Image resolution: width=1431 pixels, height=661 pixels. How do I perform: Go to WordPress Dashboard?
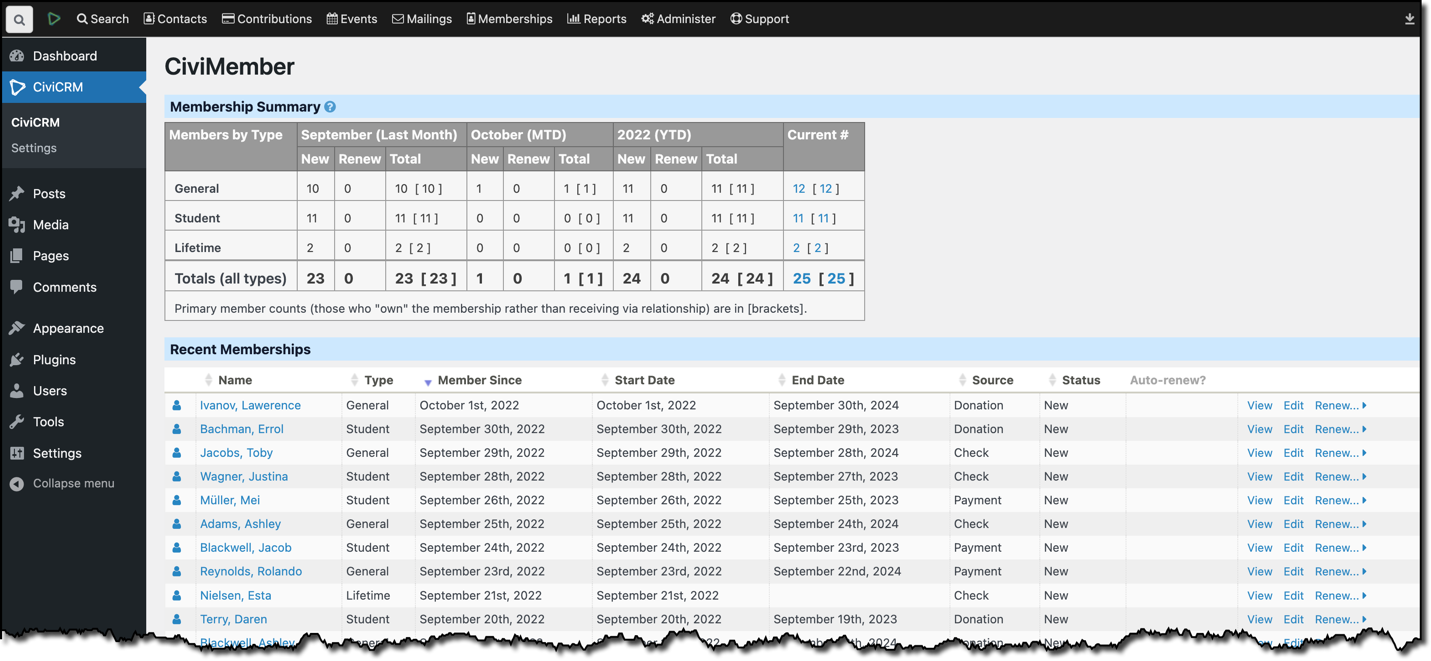(73, 56)
